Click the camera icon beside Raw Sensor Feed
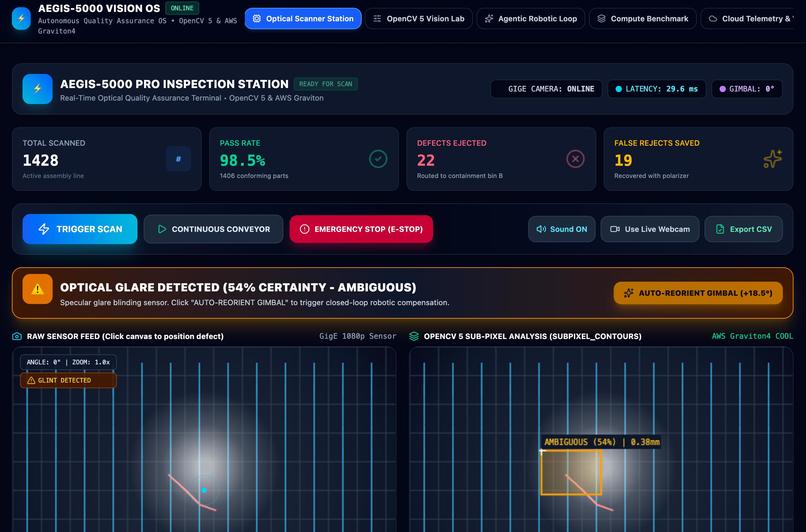This screenshot has height=532, width=806. point(17,336)
